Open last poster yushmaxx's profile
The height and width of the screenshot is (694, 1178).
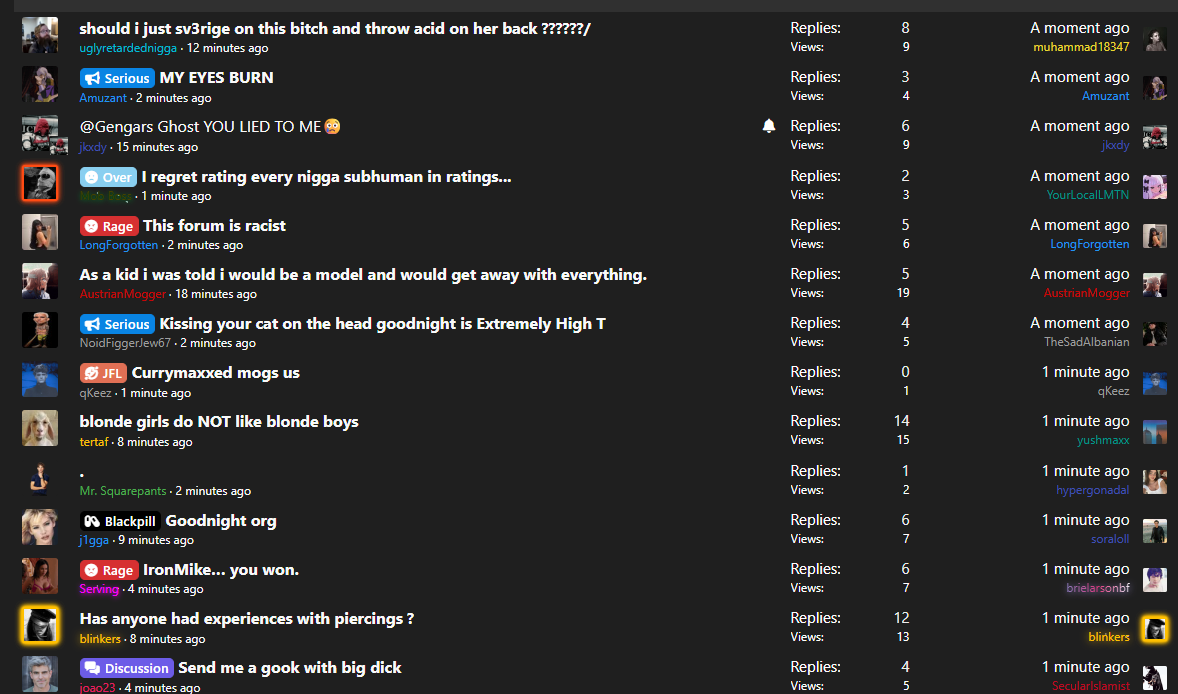pos(1103,440)
